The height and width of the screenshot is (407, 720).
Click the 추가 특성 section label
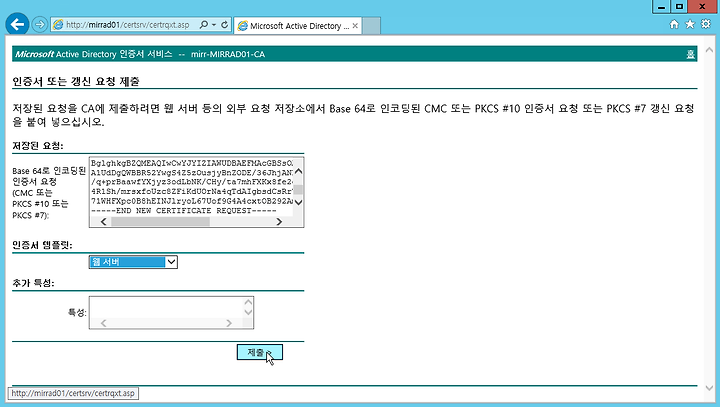coord(33,283)
